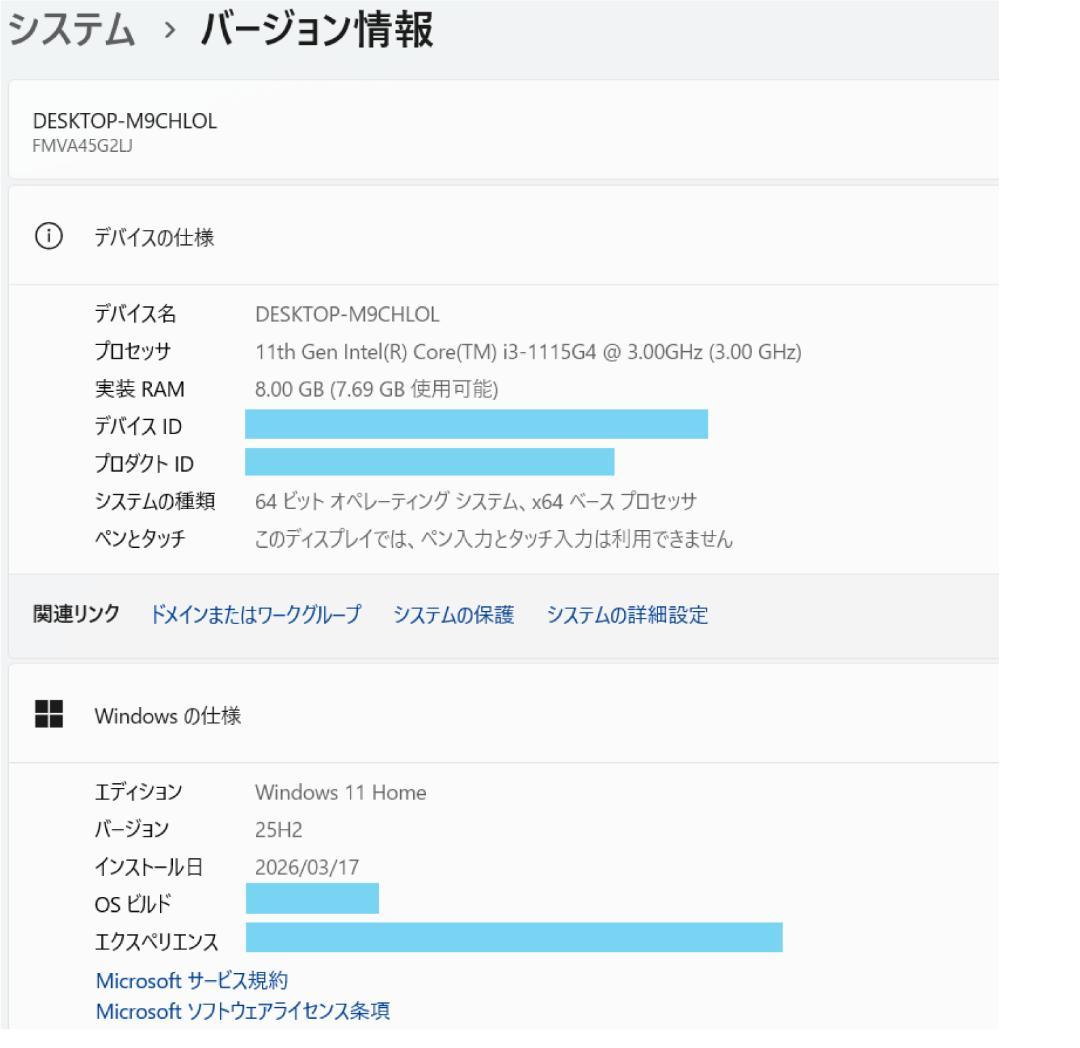Click the breadcrumb chevron separator
Image resolution: width=1080 pixels, height=1048 pixels.
(169, 30)
